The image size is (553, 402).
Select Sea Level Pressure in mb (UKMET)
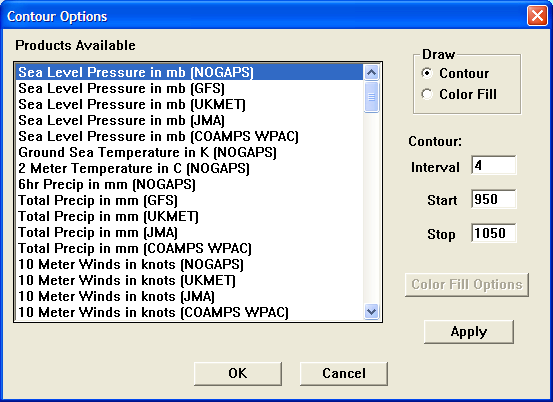click(189, 104)
